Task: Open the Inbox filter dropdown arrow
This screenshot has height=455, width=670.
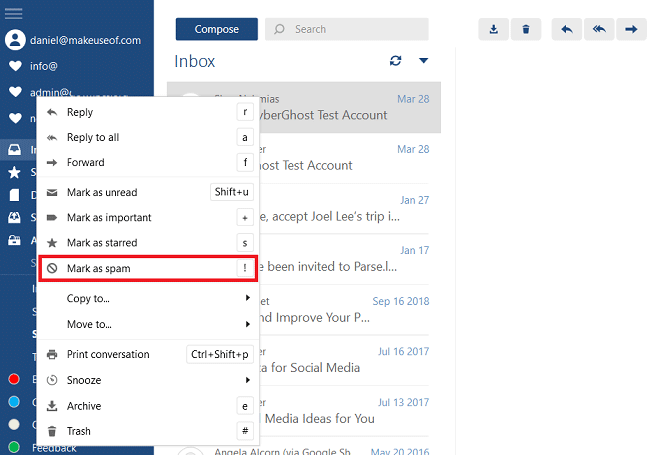Action: point(423,61)
